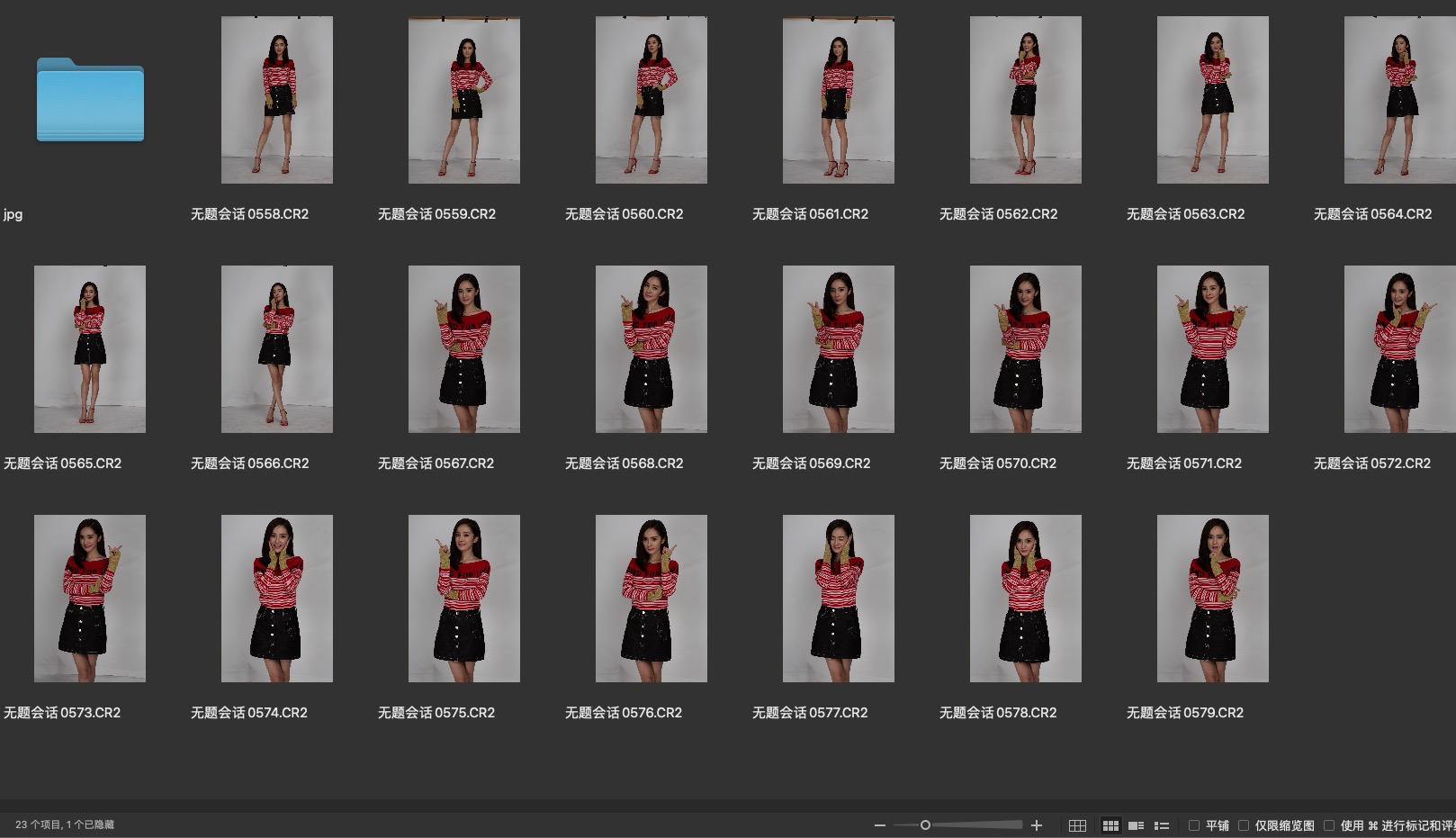Select thumbnail 无题会话 0577.CR2

coord(839,599)
